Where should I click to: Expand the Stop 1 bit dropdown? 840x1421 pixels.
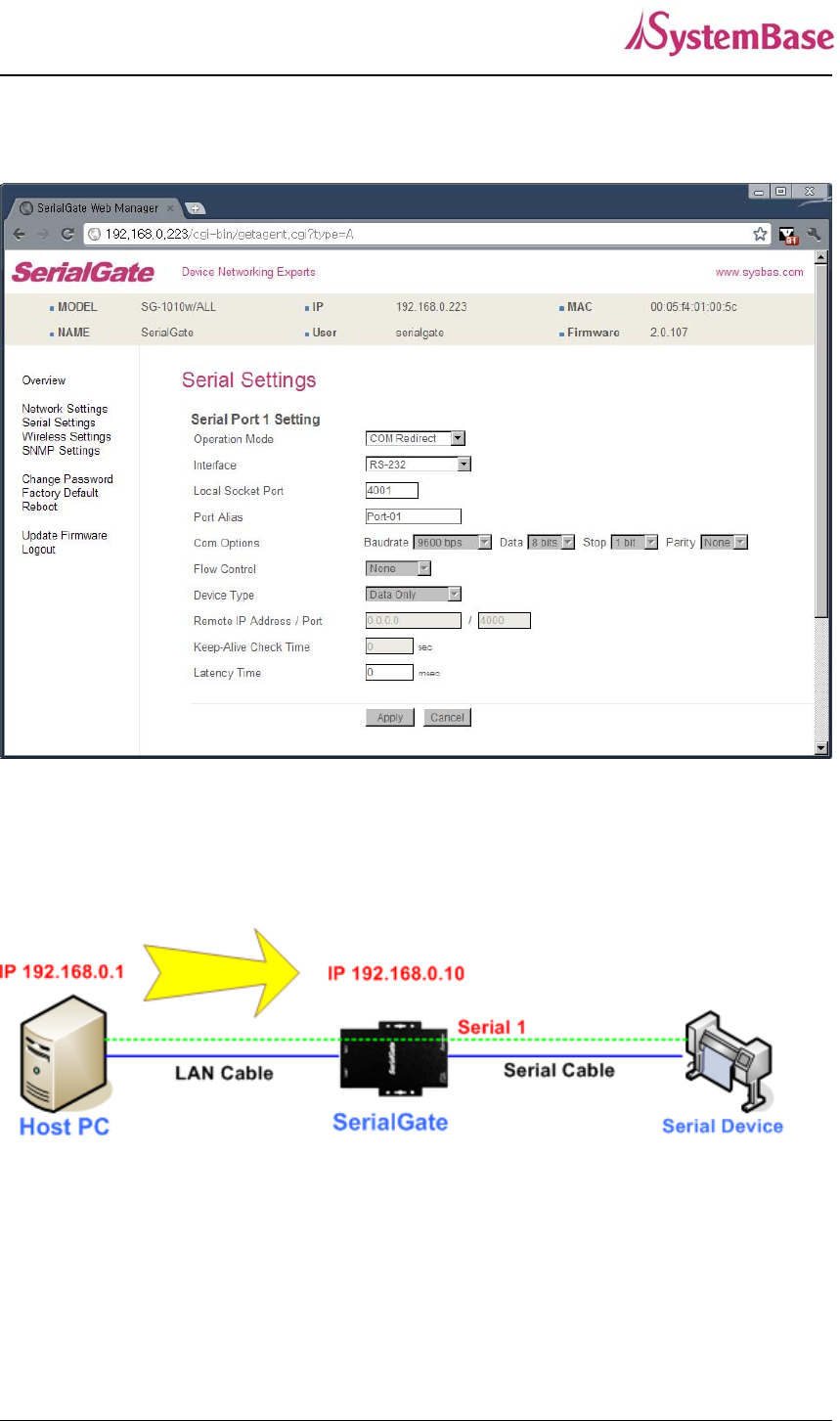pyautogui.click(x=635, y=542)
